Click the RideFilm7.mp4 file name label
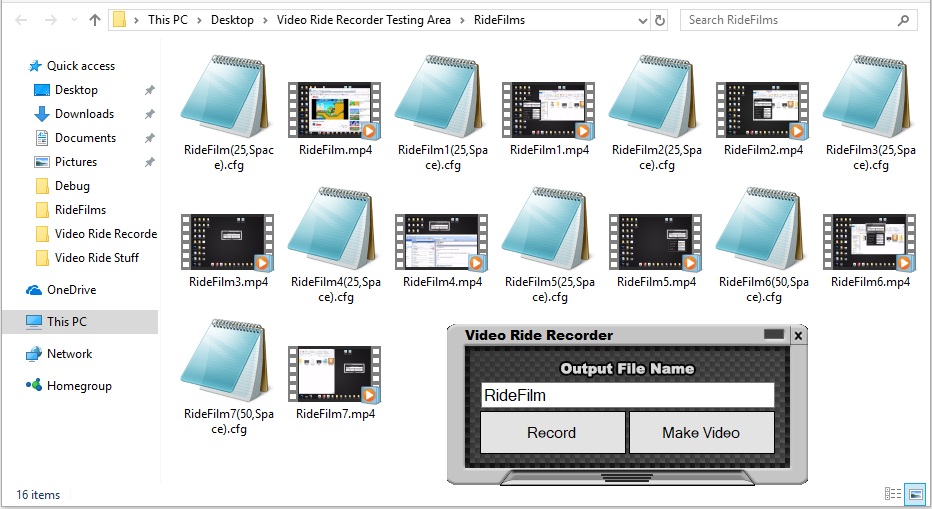932x509 pixels. (x=335, y=414)
